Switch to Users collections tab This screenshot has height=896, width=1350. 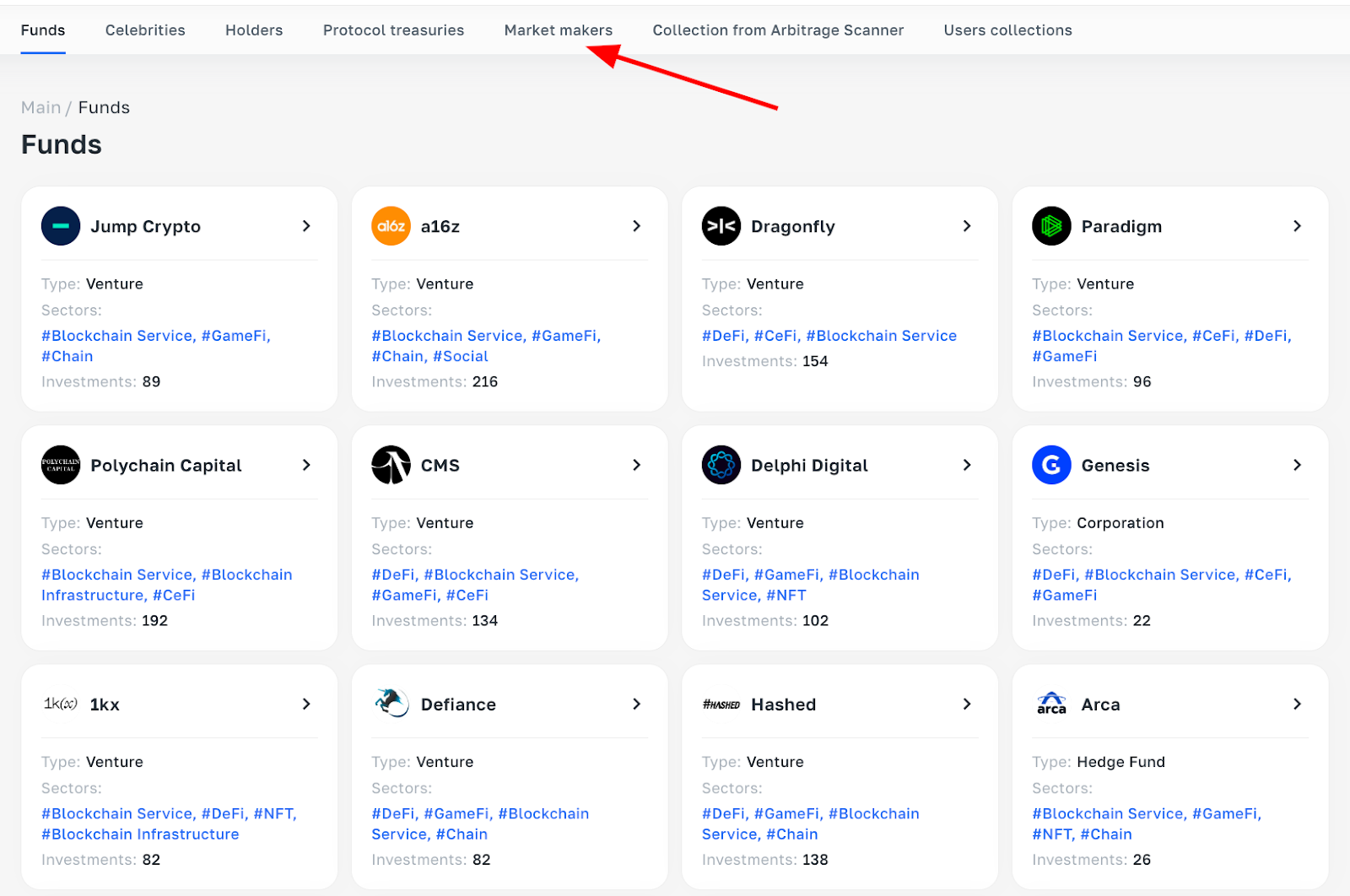[1007, 30]
